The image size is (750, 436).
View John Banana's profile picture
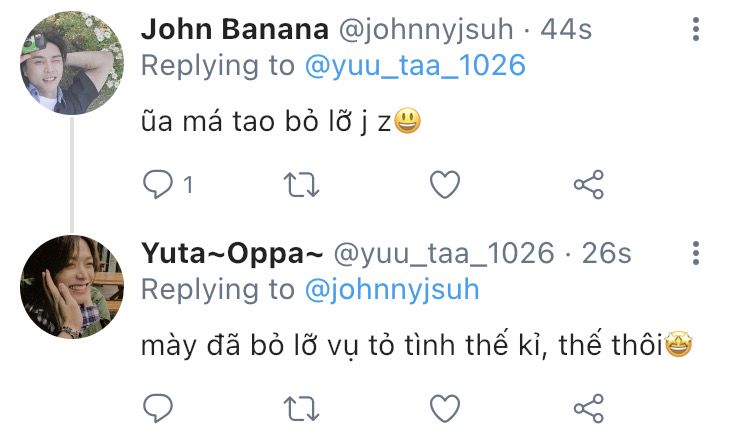72,63
